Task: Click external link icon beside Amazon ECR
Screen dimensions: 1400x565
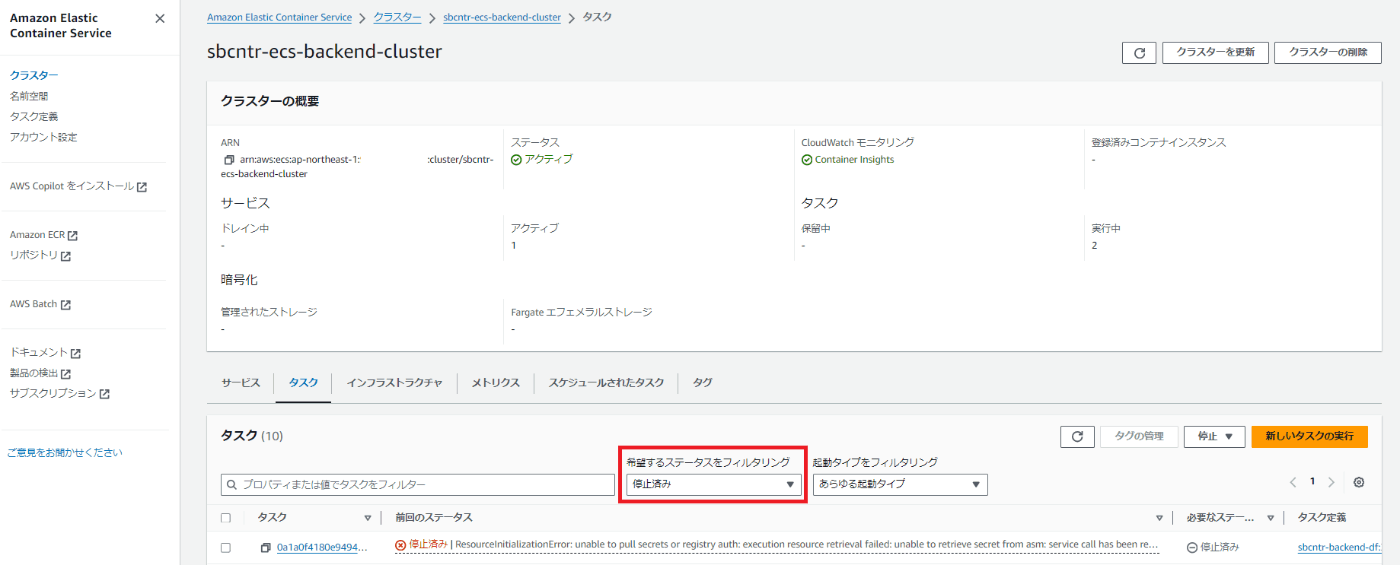Action: [73, 236]
